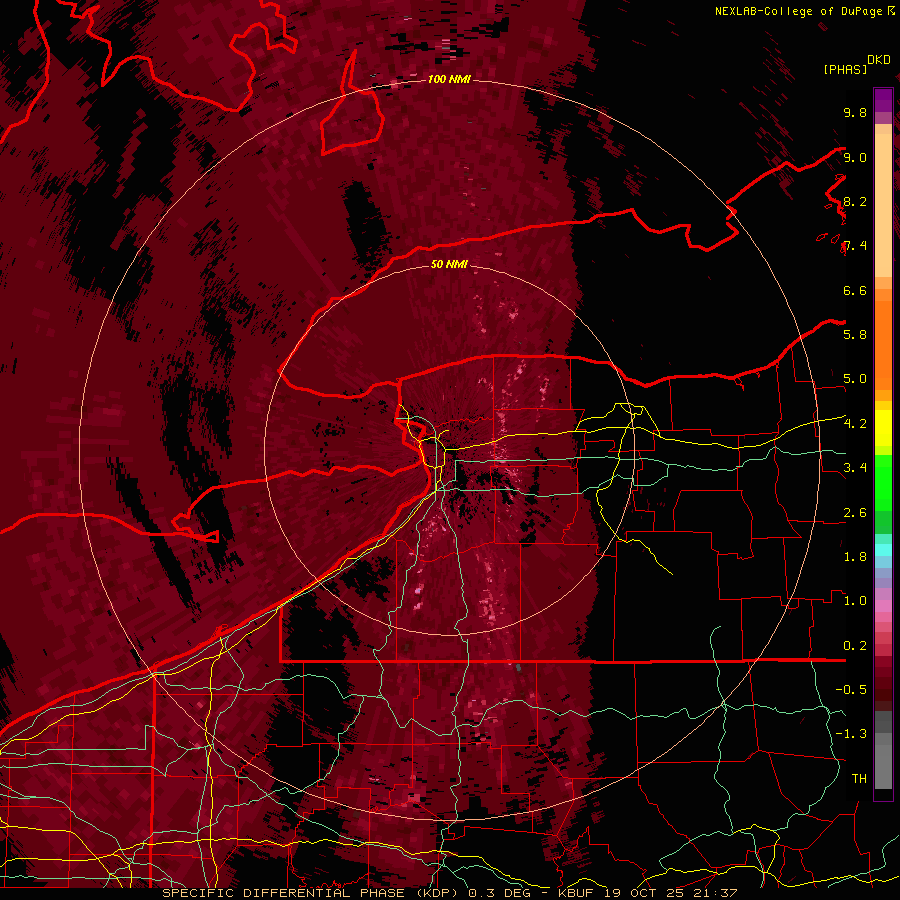This screenshot has width=900, height=900.
Task: Click the 5.8 legend value
Action: 855,335
